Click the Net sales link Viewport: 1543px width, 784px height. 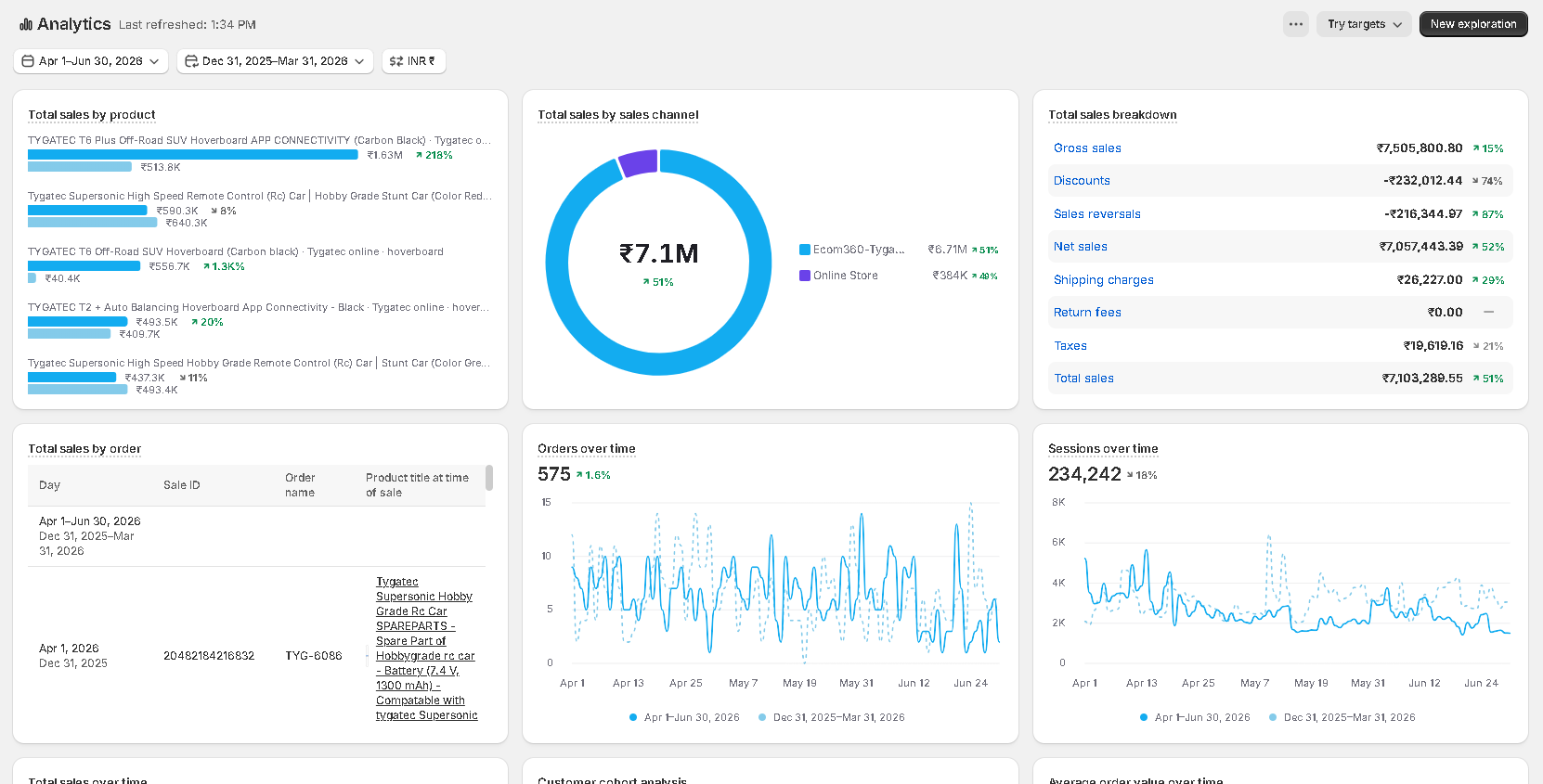[x=1081, y=247]
